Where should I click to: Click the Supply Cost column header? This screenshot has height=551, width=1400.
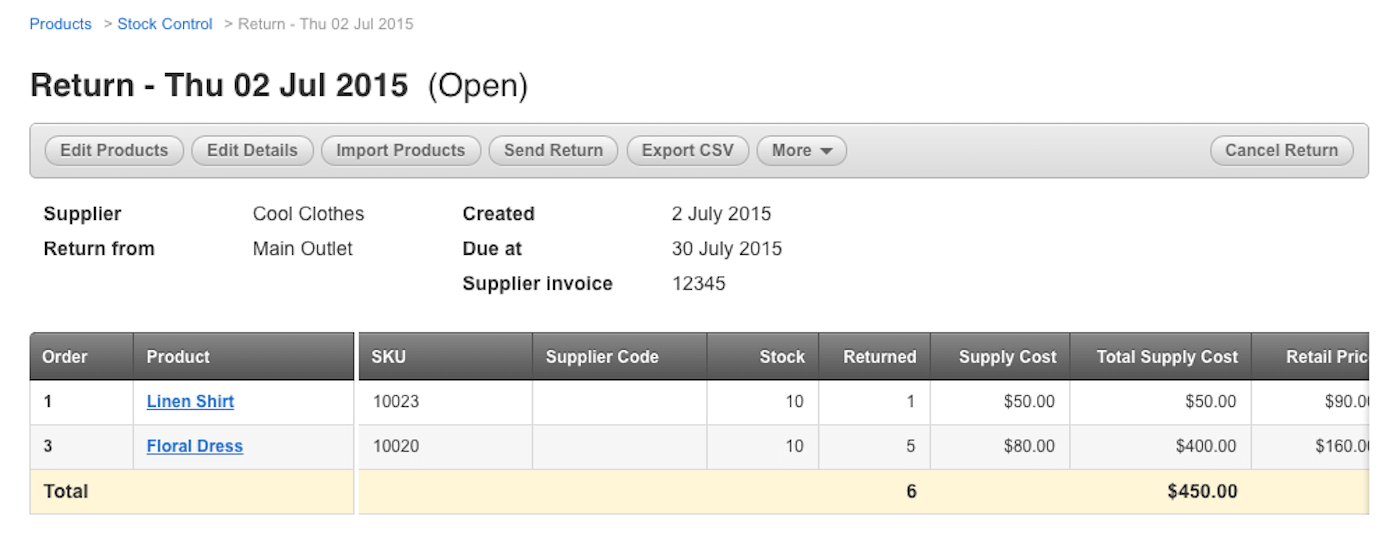1007,357
